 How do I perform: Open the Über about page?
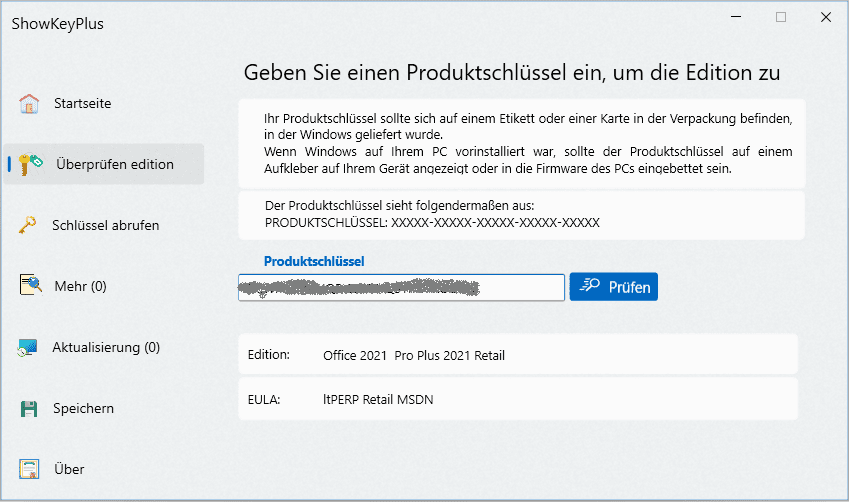[69, 469]
